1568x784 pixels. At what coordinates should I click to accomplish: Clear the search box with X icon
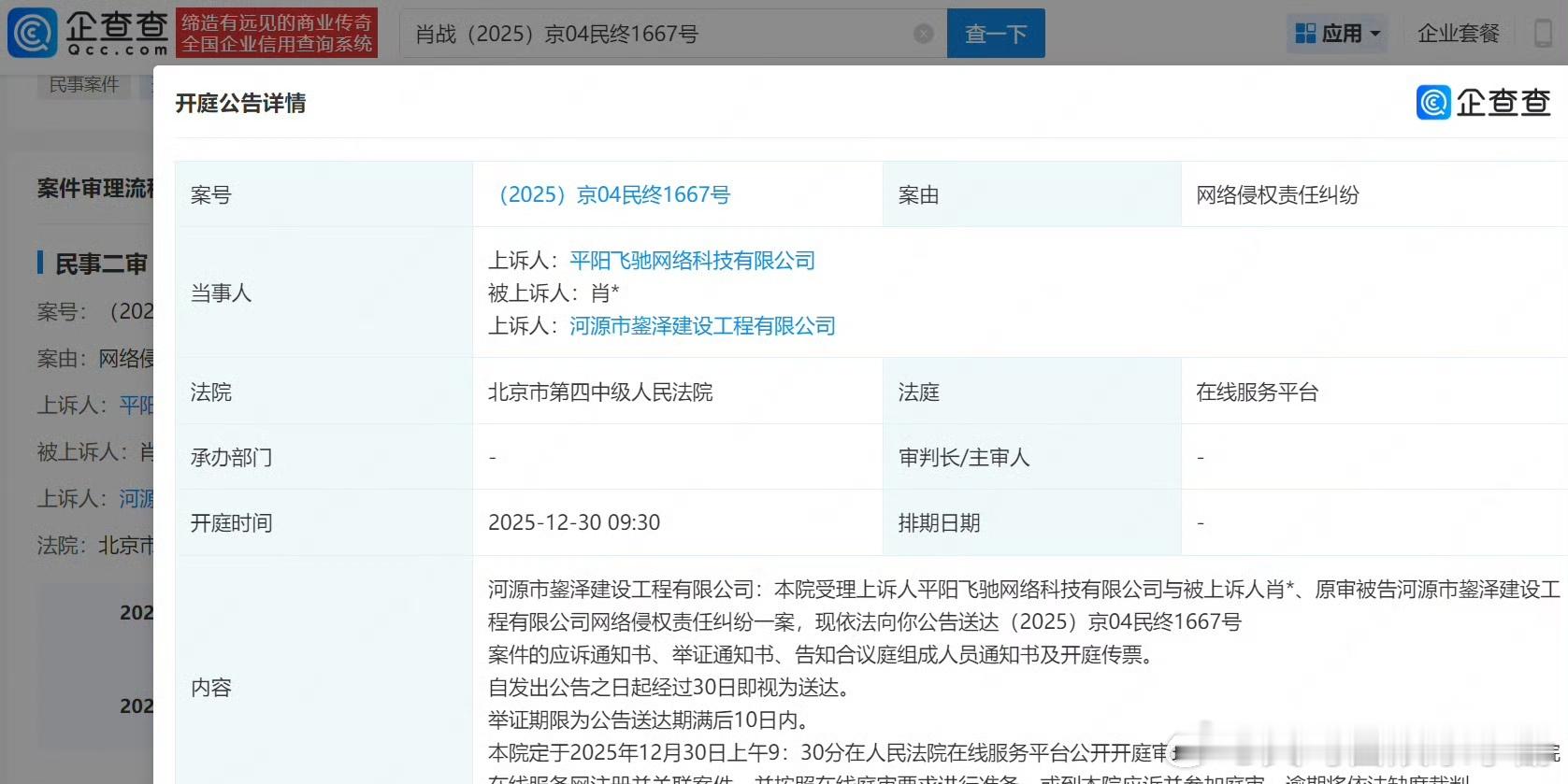924,34
